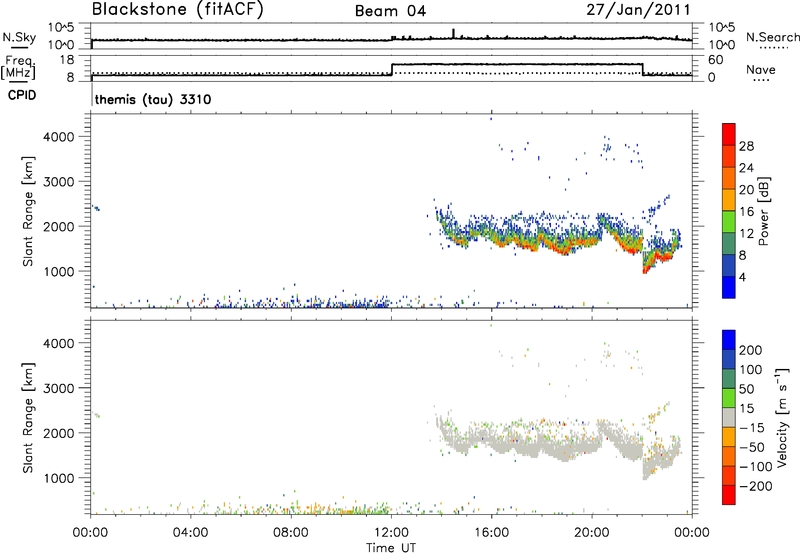The image size is (800, 554).
Task: Click the velocity colorbar value '-15'
Action: [752, 428]
